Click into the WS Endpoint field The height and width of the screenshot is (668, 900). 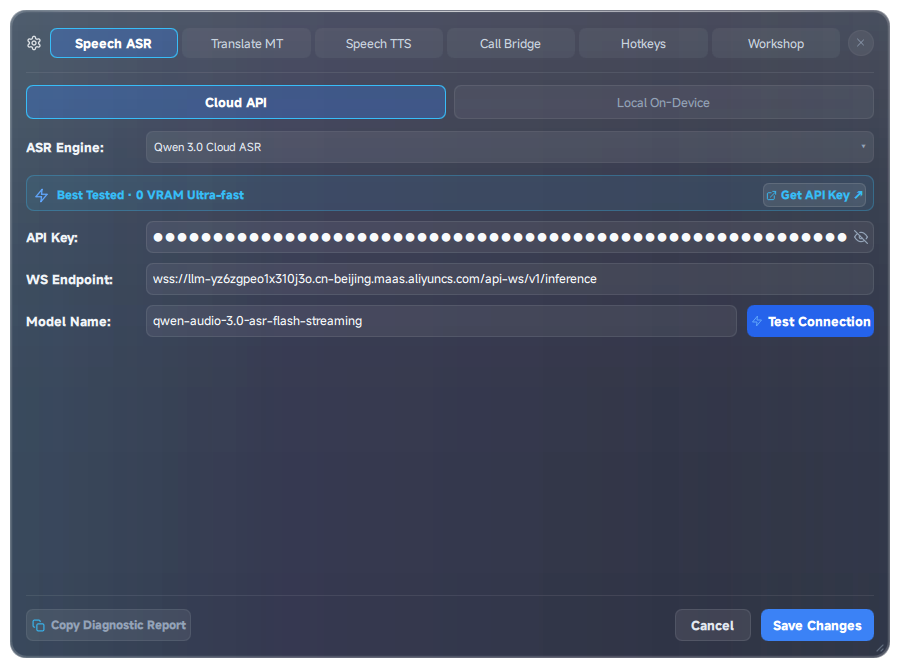pyautogui.click(x=510, y=279)
